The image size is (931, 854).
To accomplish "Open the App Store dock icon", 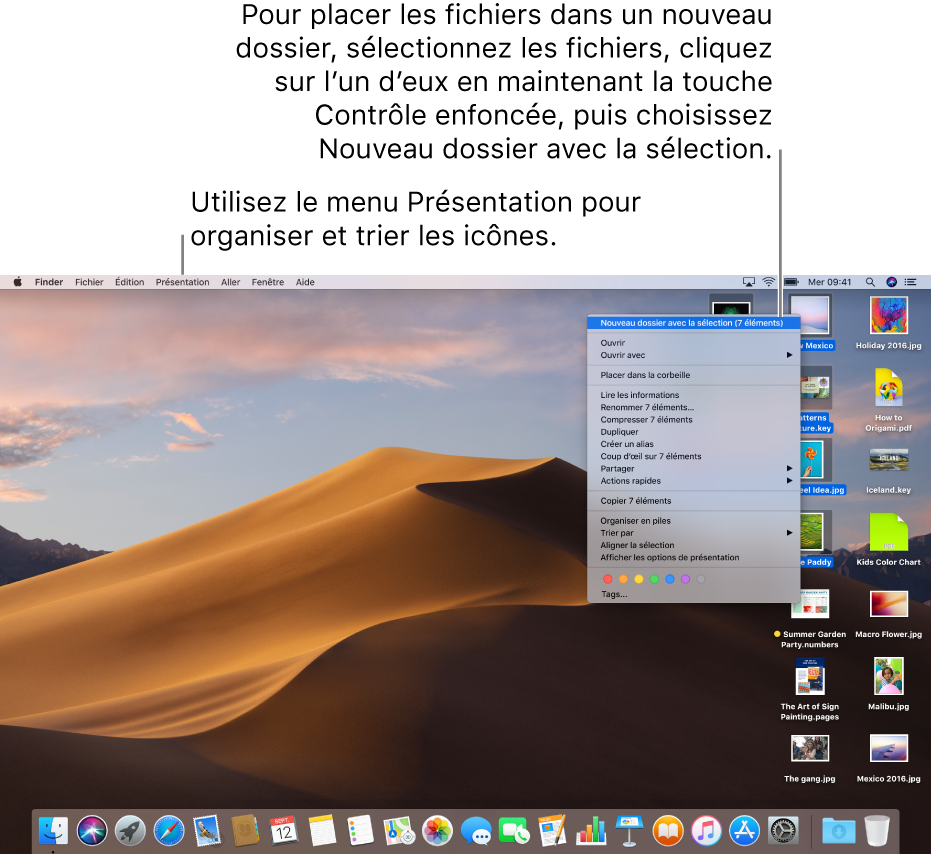I will click(x=744, y=830).
